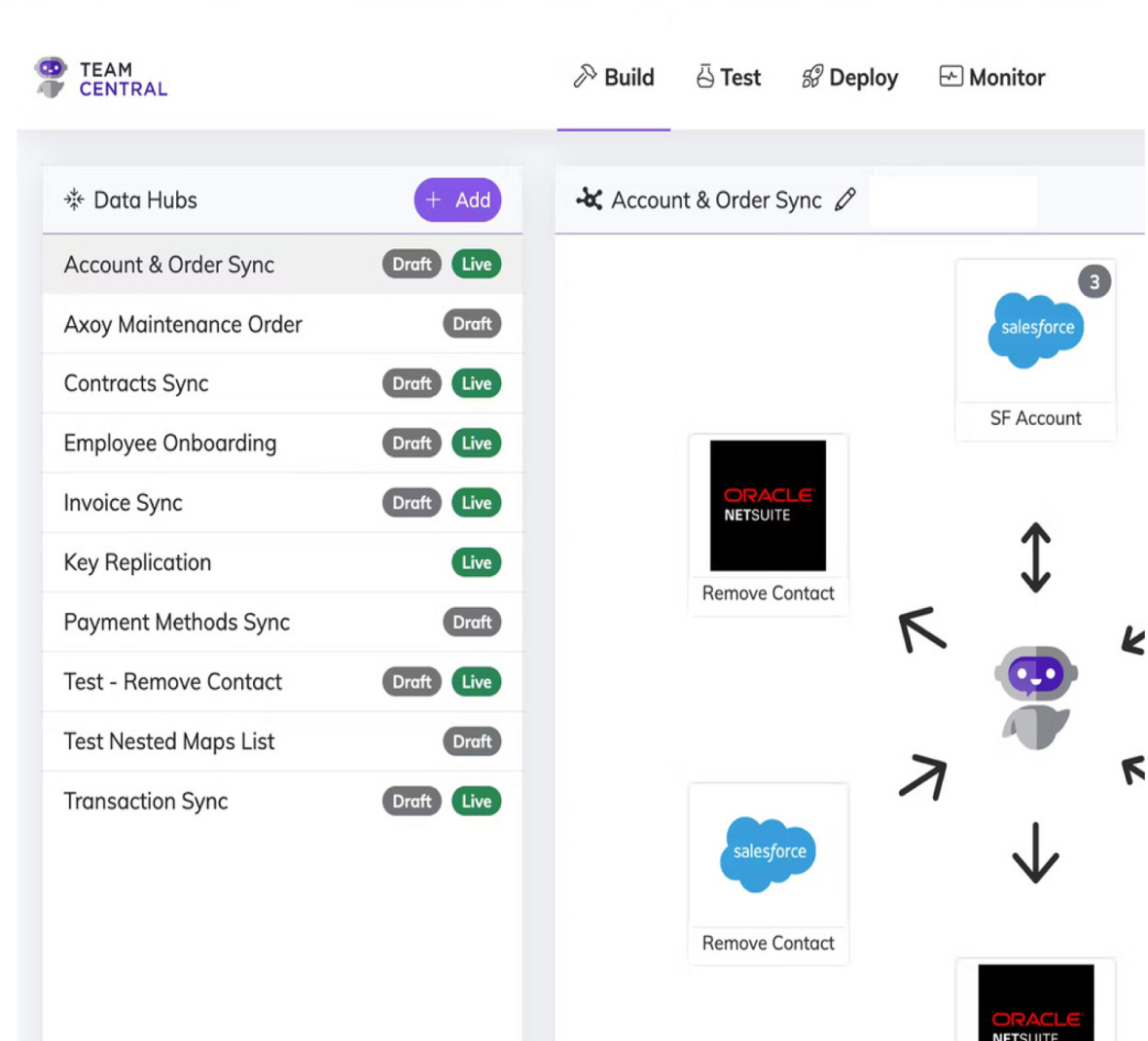This screenshot has width=1148, height=1041.
Task: Click the hub icon beside the Account & Order Sync title
Action: click(590, 199)
